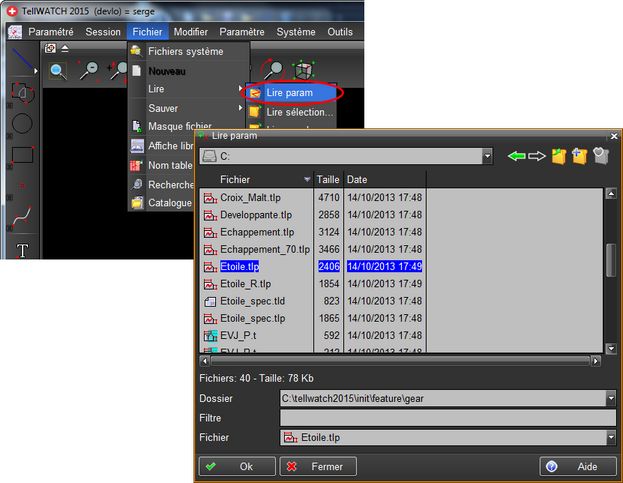The width and height of the screenshot is (623, 483).
Task: Expand the Sauver submenu
Action: coord(187,108)
